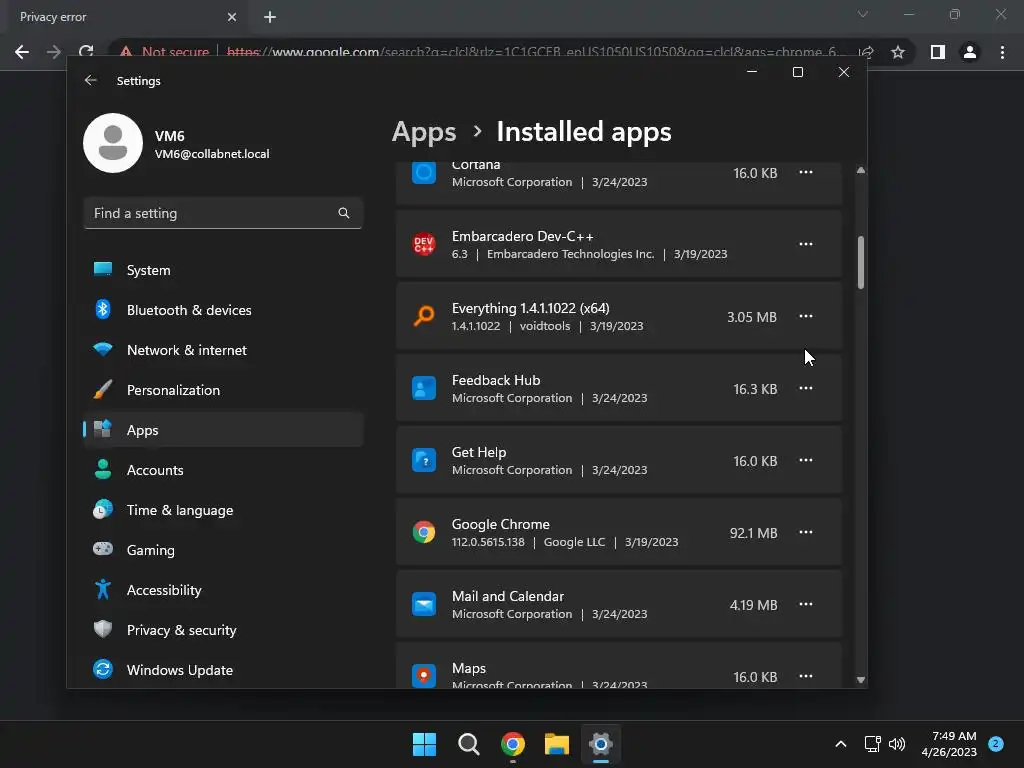Open clock and date 7:49 AM

[949, 744]
